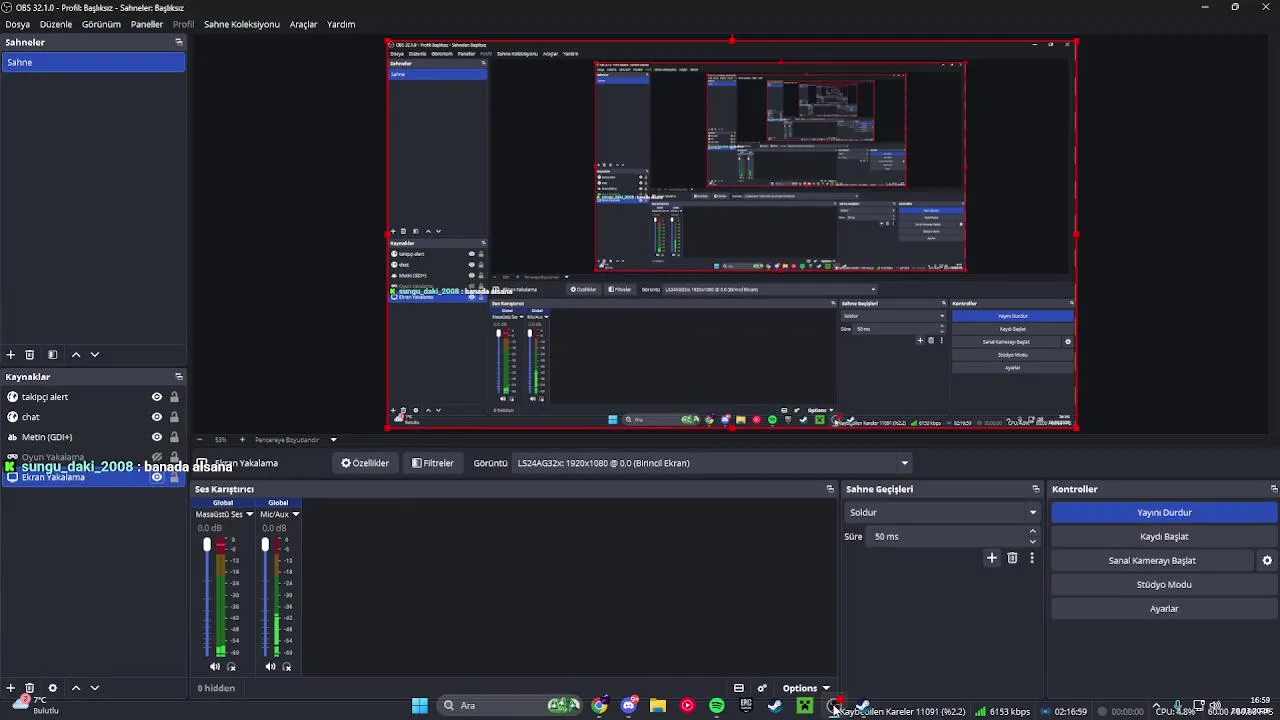Open advanced audio properties gears icon
The width and height of the screenshot is (1280, 720).
762,688
